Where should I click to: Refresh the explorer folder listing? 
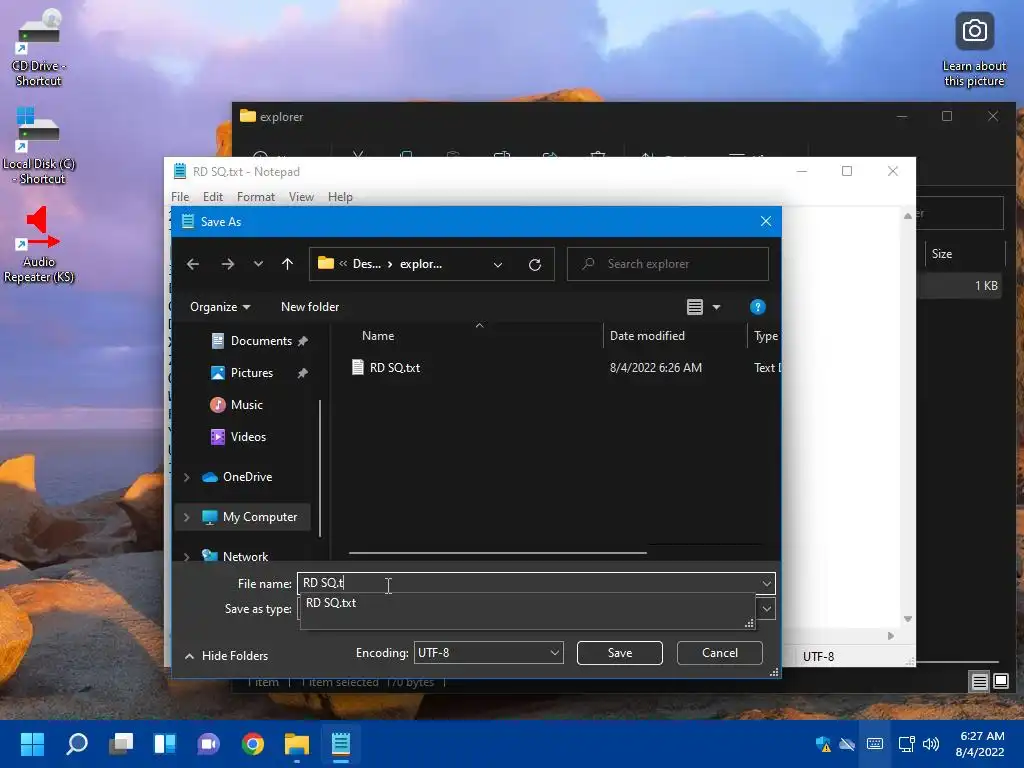click(x=535, y=264)
